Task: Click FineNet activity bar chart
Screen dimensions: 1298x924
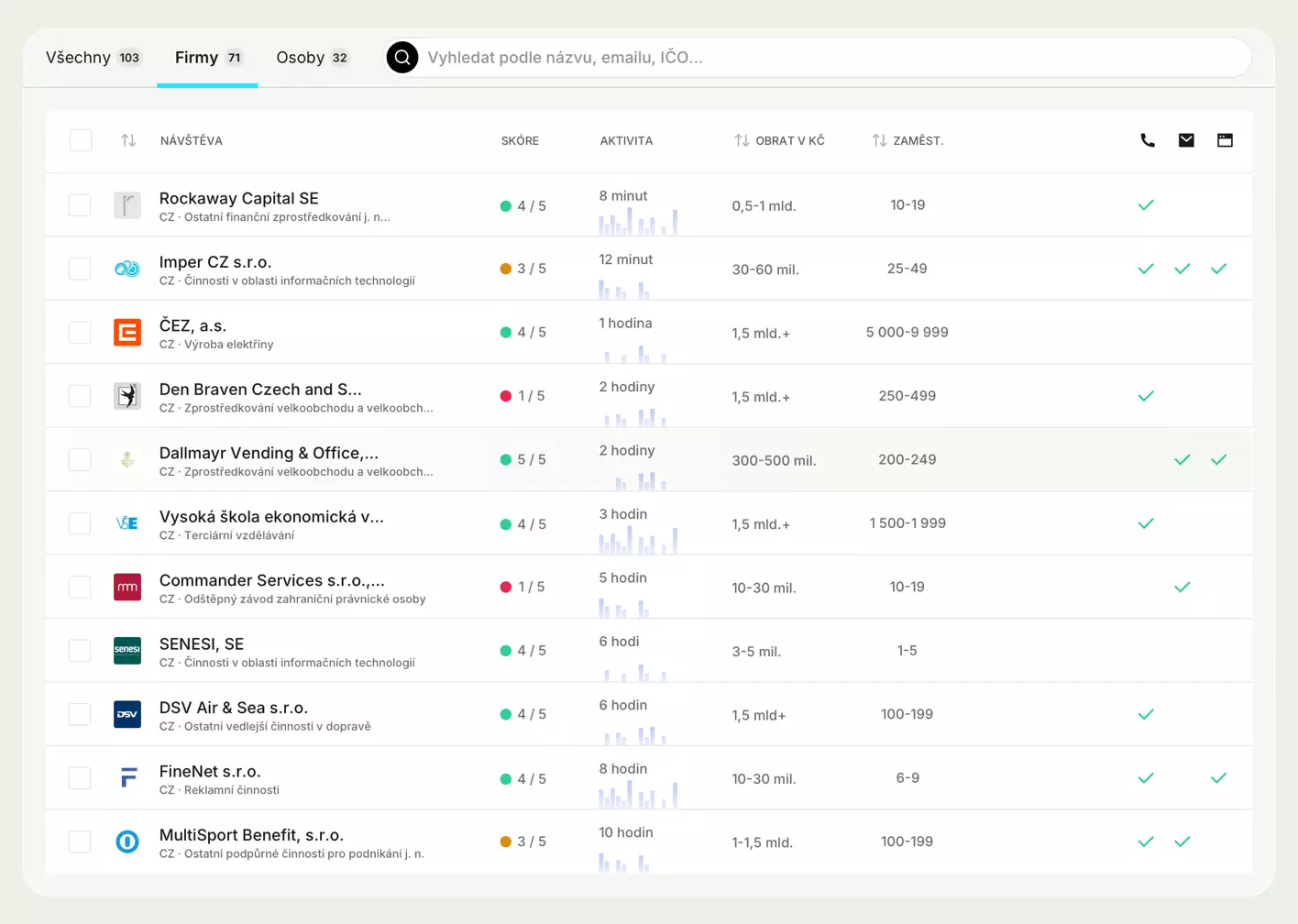Action: click(x=638, y=794)
